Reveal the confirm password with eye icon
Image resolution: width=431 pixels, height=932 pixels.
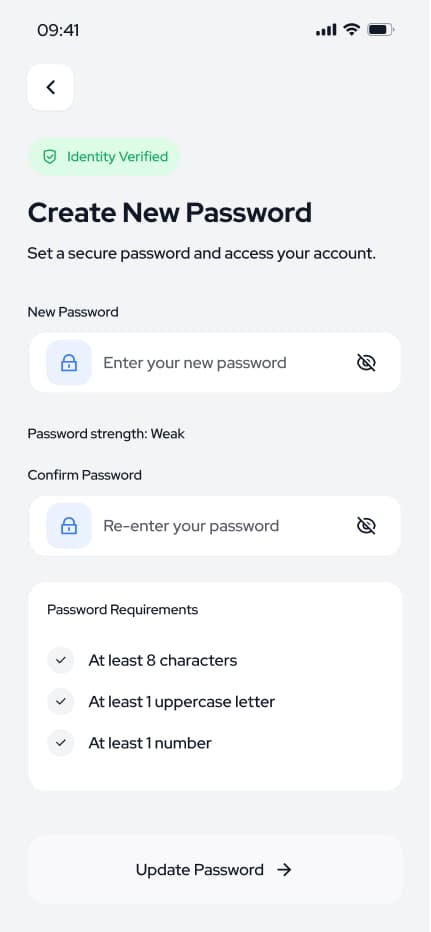pos(366,525)
